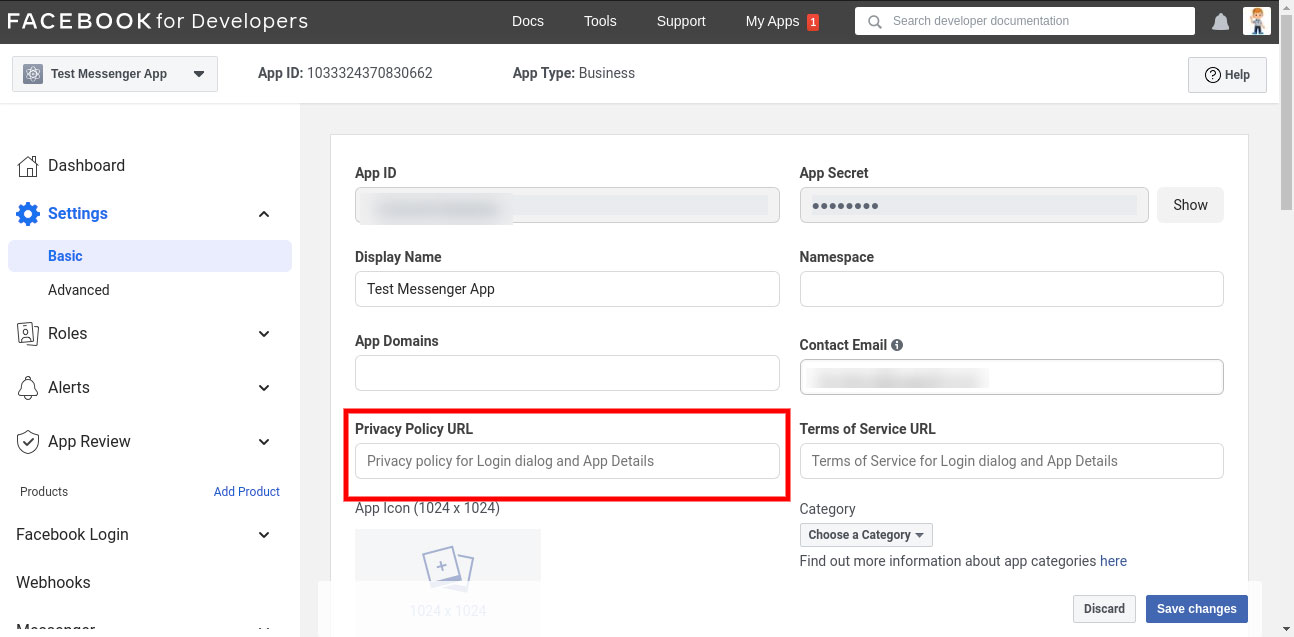Click the Facebook for Developers logo
The image size is (1294, 637).
pyautogui.click(x=158, y=21)
